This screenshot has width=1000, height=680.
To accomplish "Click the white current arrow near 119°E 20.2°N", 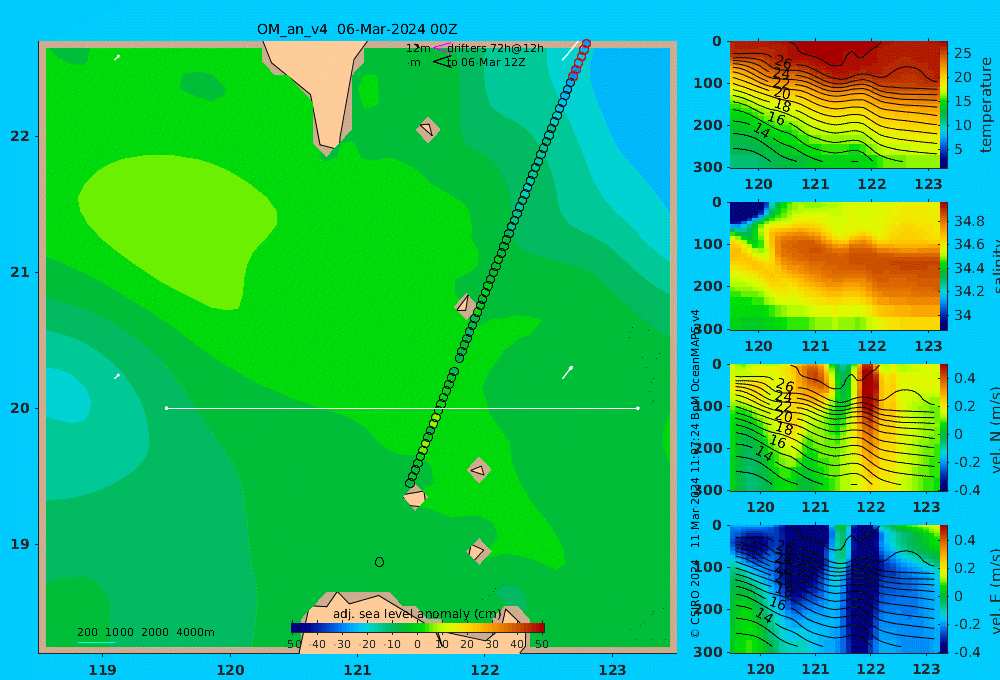I will (117, 376).
